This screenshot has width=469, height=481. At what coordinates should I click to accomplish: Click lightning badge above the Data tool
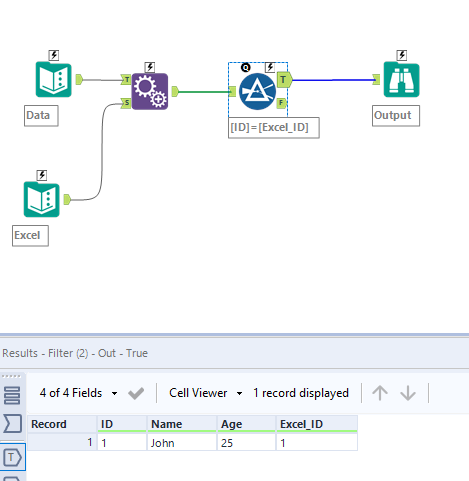54,55
